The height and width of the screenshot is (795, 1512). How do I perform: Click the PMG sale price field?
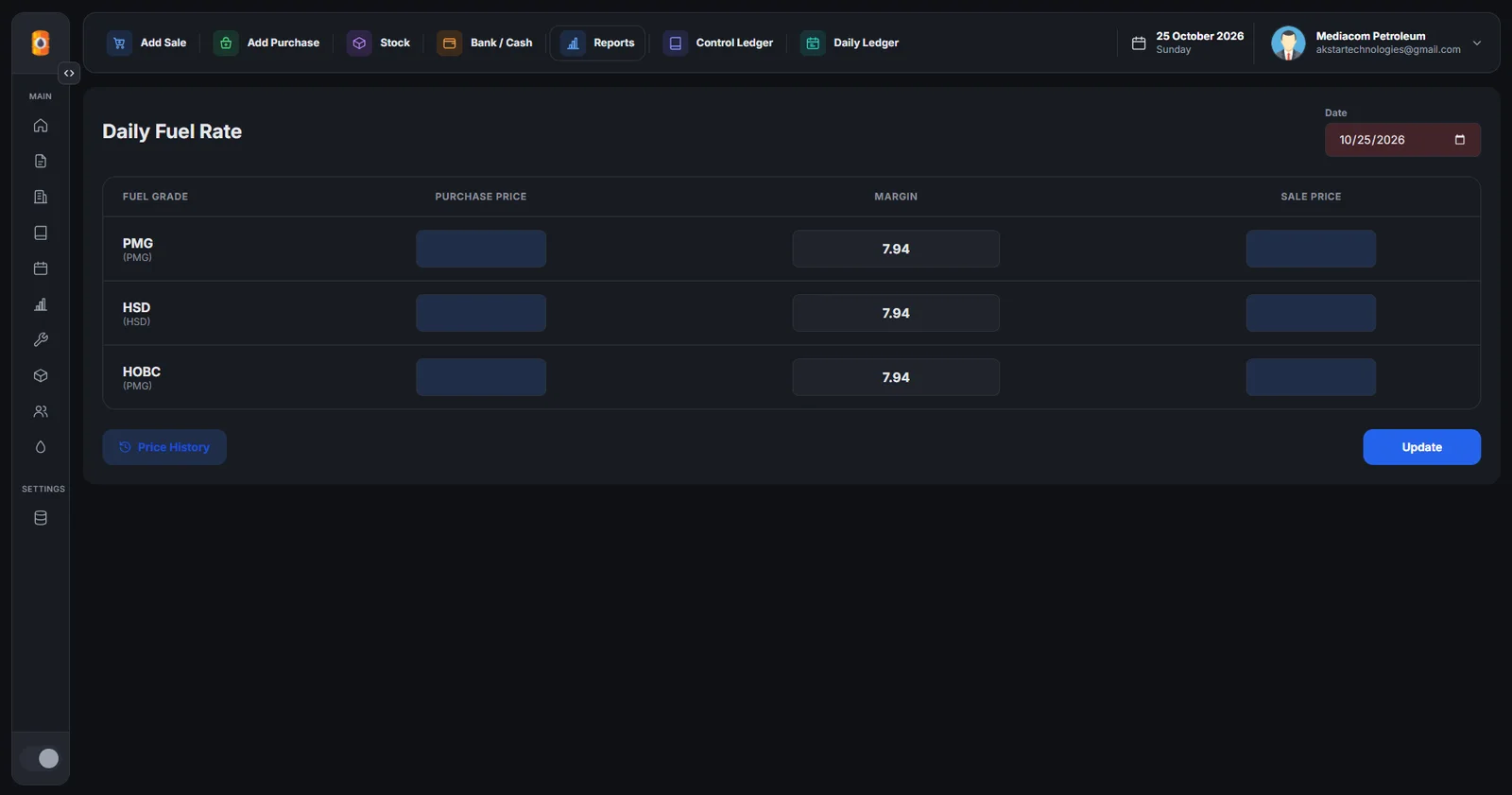click(x=1311, y=249)
